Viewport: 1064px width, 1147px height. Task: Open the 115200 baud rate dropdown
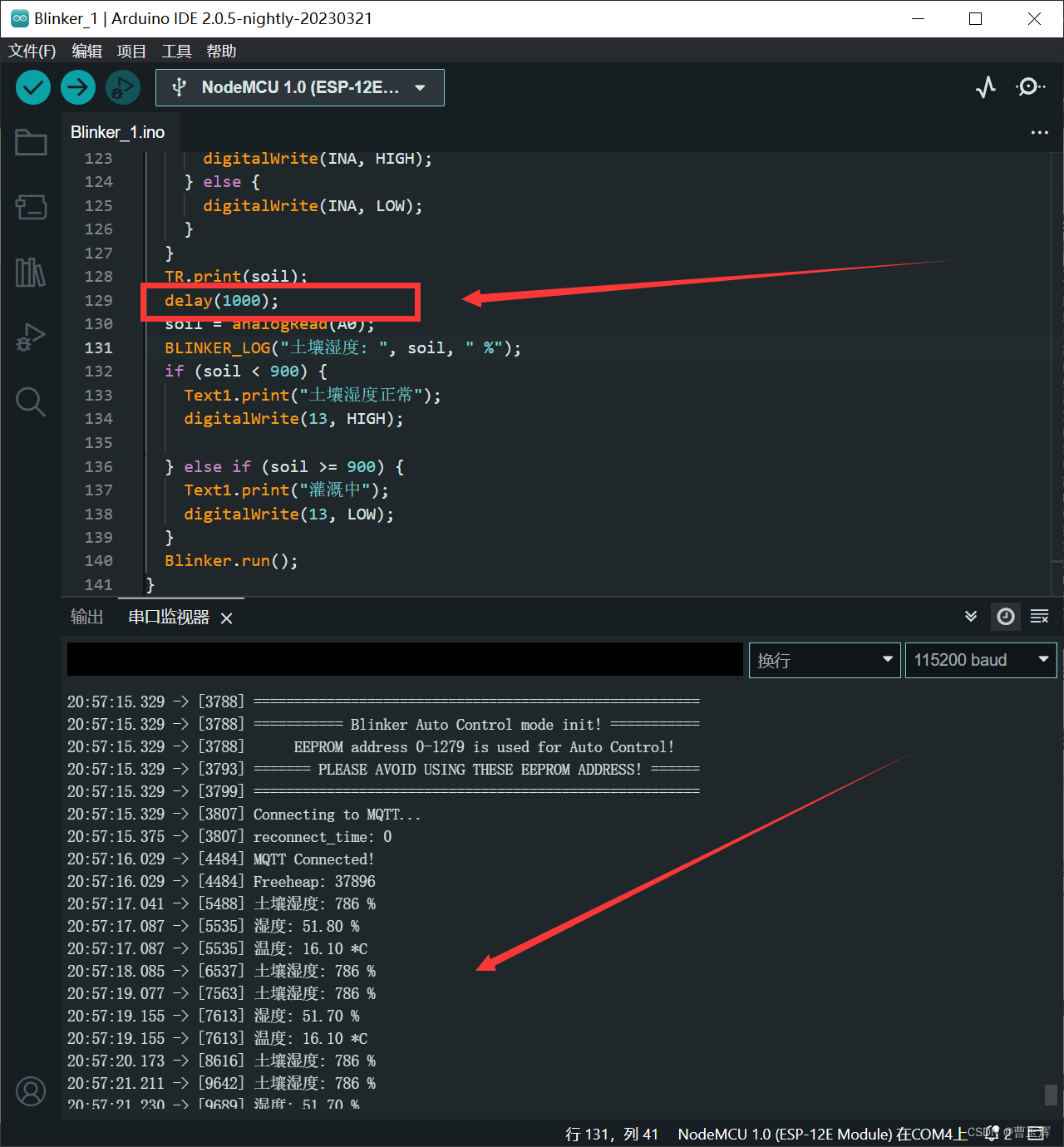click(981, 660)
